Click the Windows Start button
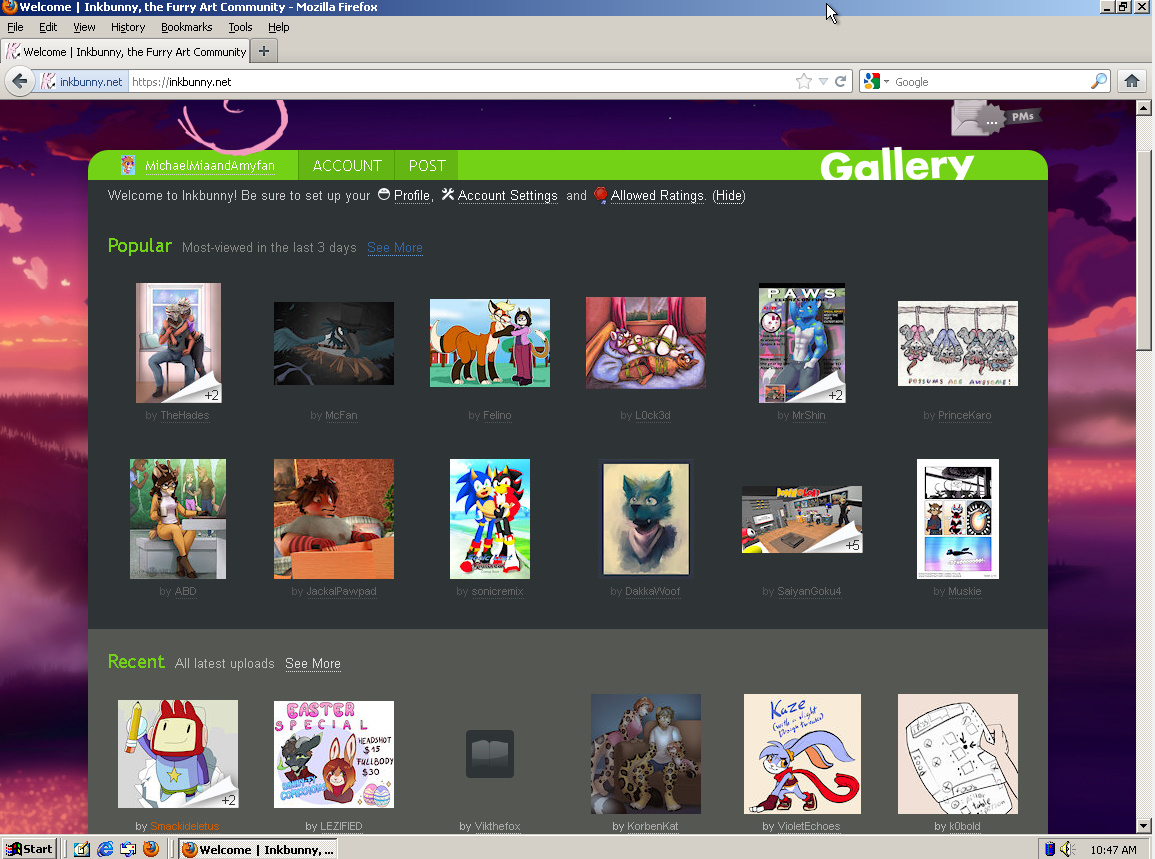This screenshot has height=859, width=1155. coord(29,849)
